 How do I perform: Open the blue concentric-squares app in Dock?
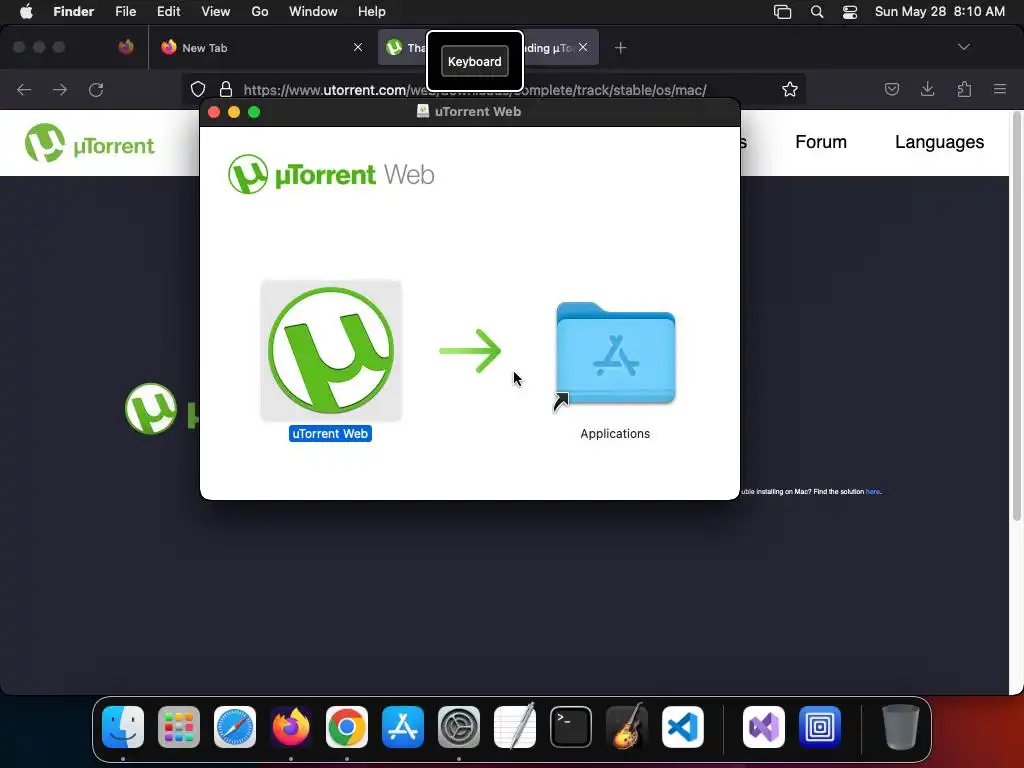[820, 727]
